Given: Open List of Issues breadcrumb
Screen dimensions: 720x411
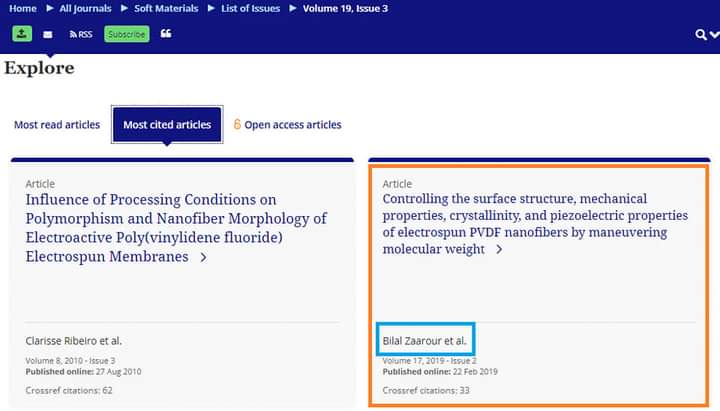Looking at the screenshot, I should [x=251, y=8].
